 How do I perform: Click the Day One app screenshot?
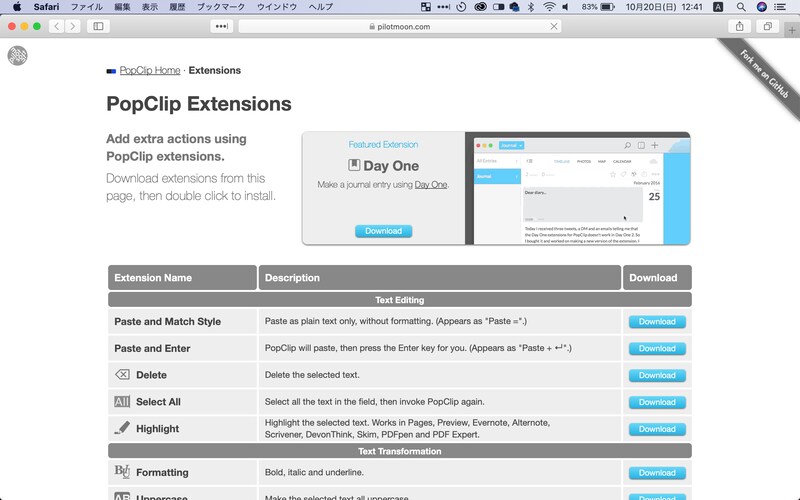point(578,188)
